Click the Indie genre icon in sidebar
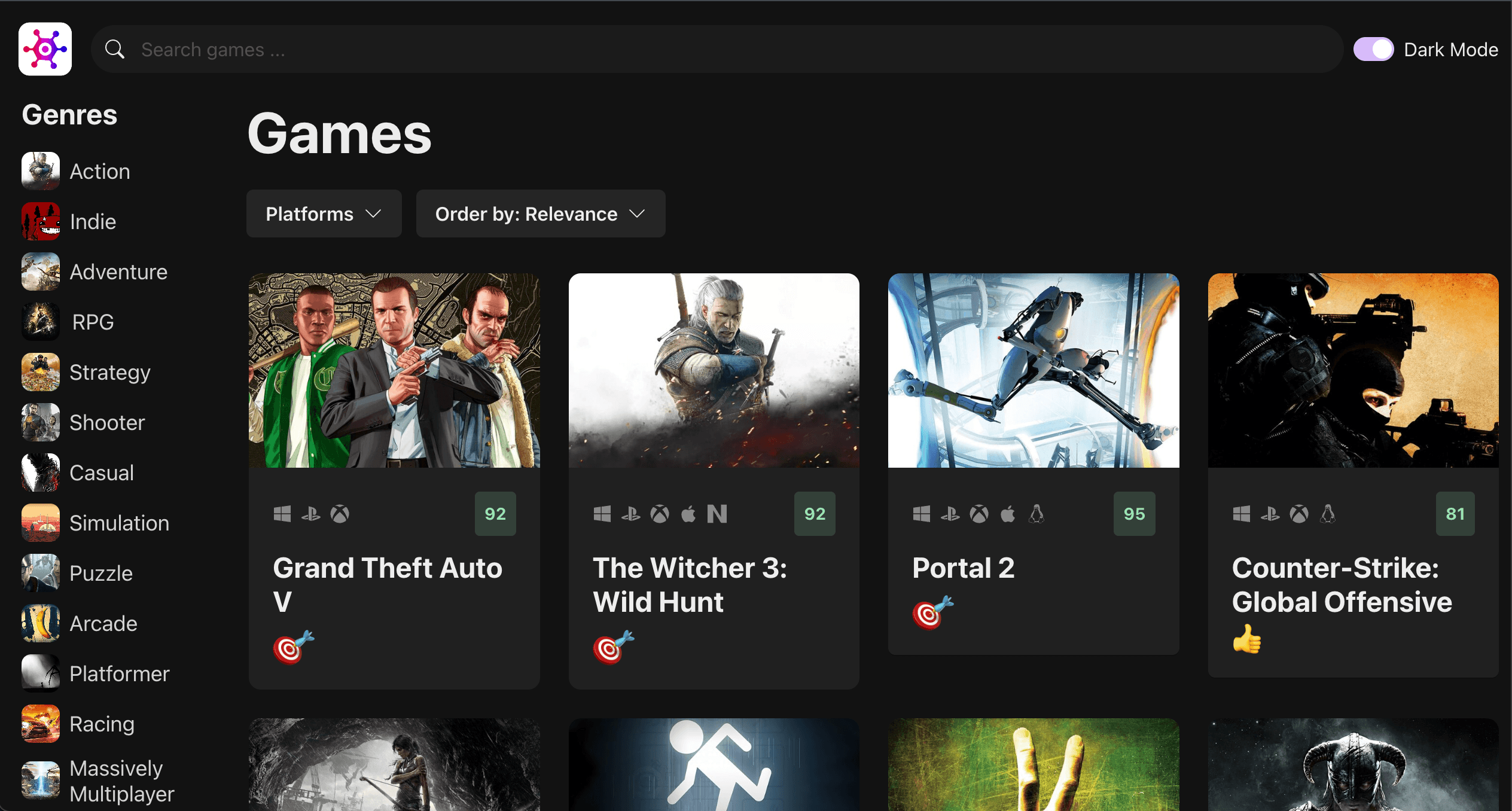The image size is (1512, 811). [40, 221]
